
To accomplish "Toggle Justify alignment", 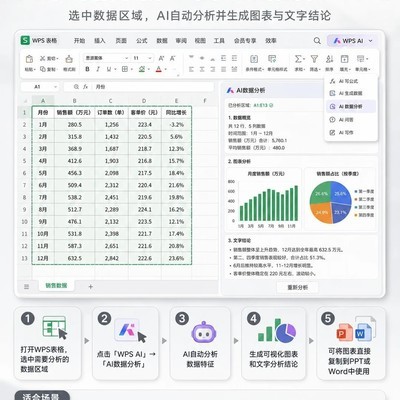I will click(223, 69).
